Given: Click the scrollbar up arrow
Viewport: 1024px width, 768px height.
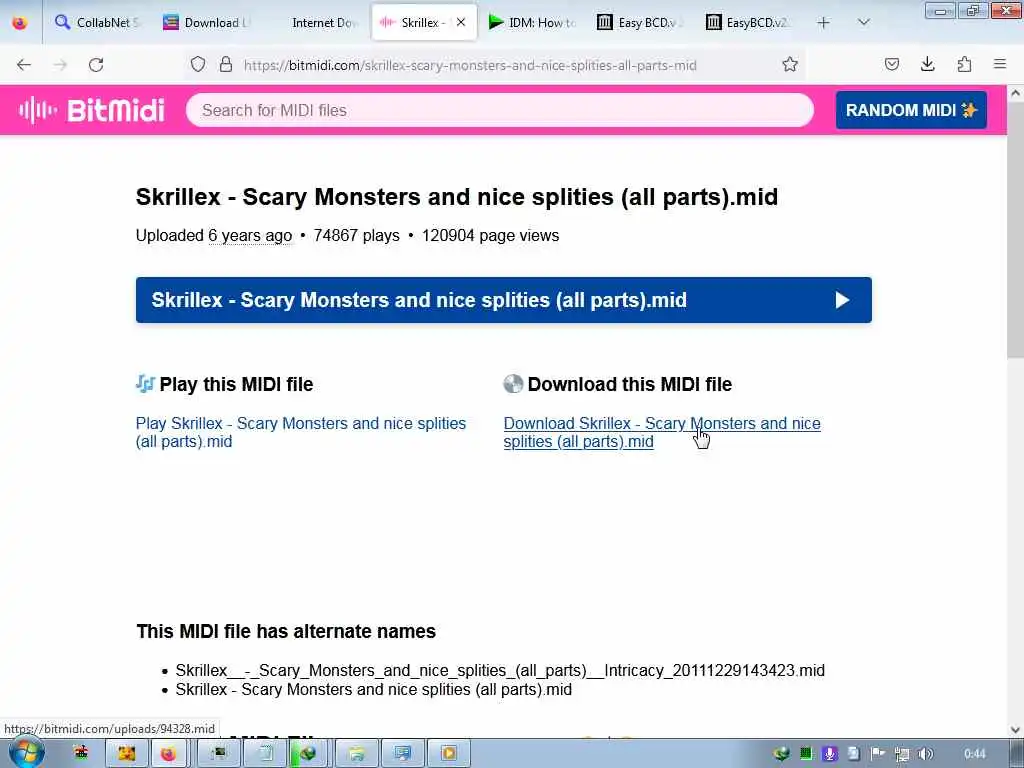Looking at the screenshot, I should point(1016,93).
